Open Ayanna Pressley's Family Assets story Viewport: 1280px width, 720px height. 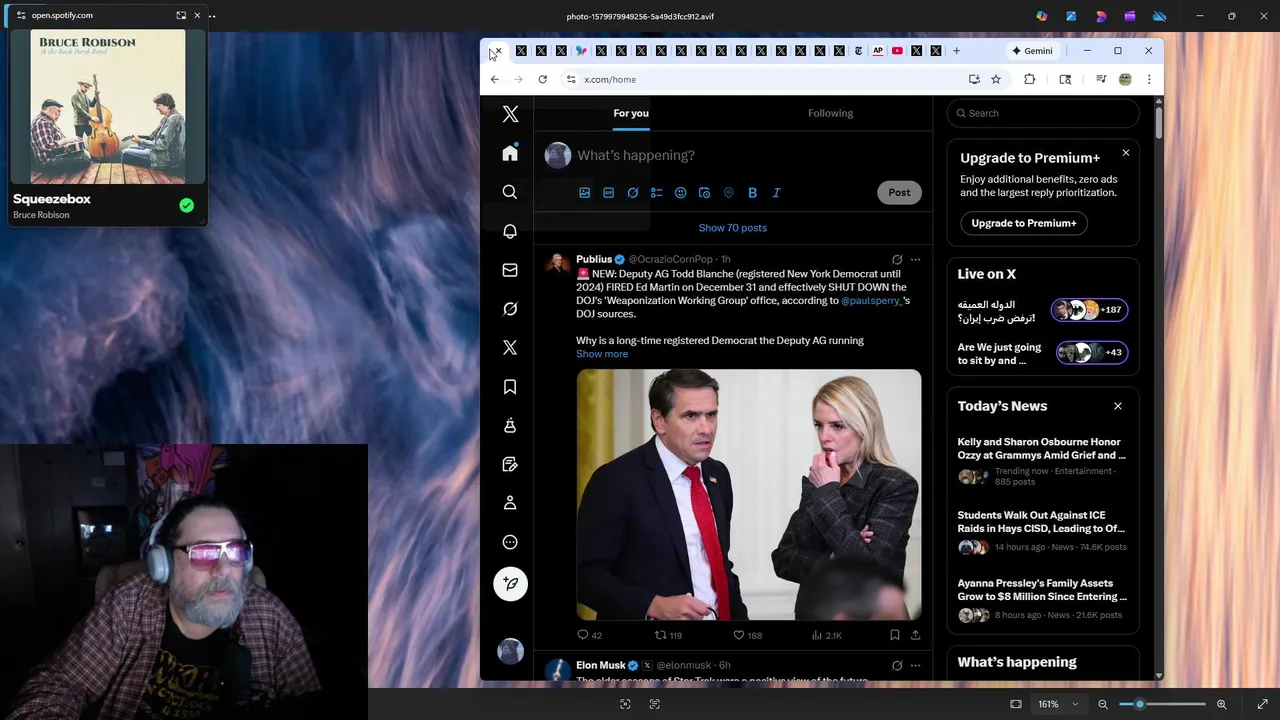[1043, 599]
